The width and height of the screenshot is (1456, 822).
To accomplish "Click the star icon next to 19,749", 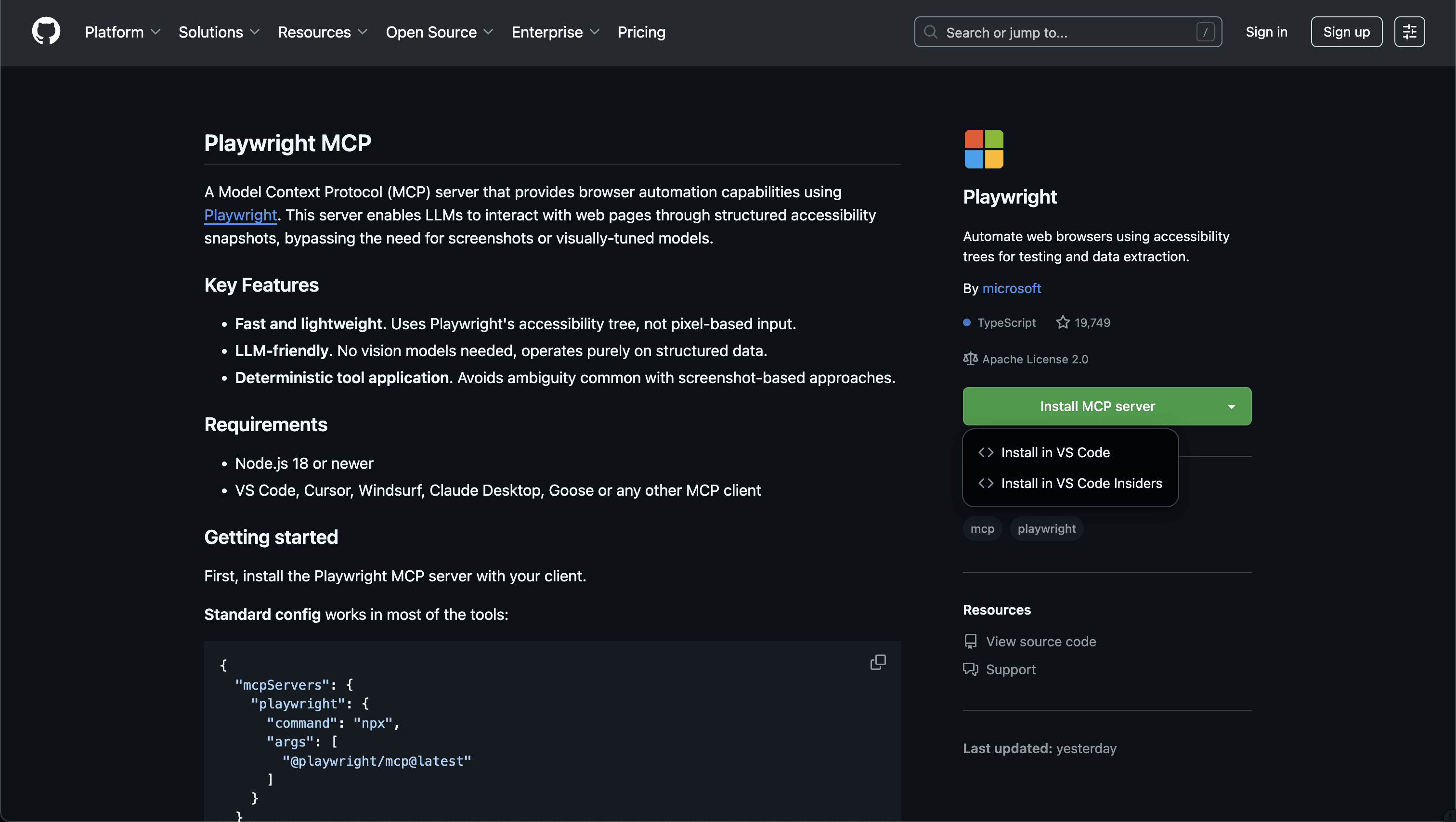I will pyautogui.click(x=1063, y=322).
